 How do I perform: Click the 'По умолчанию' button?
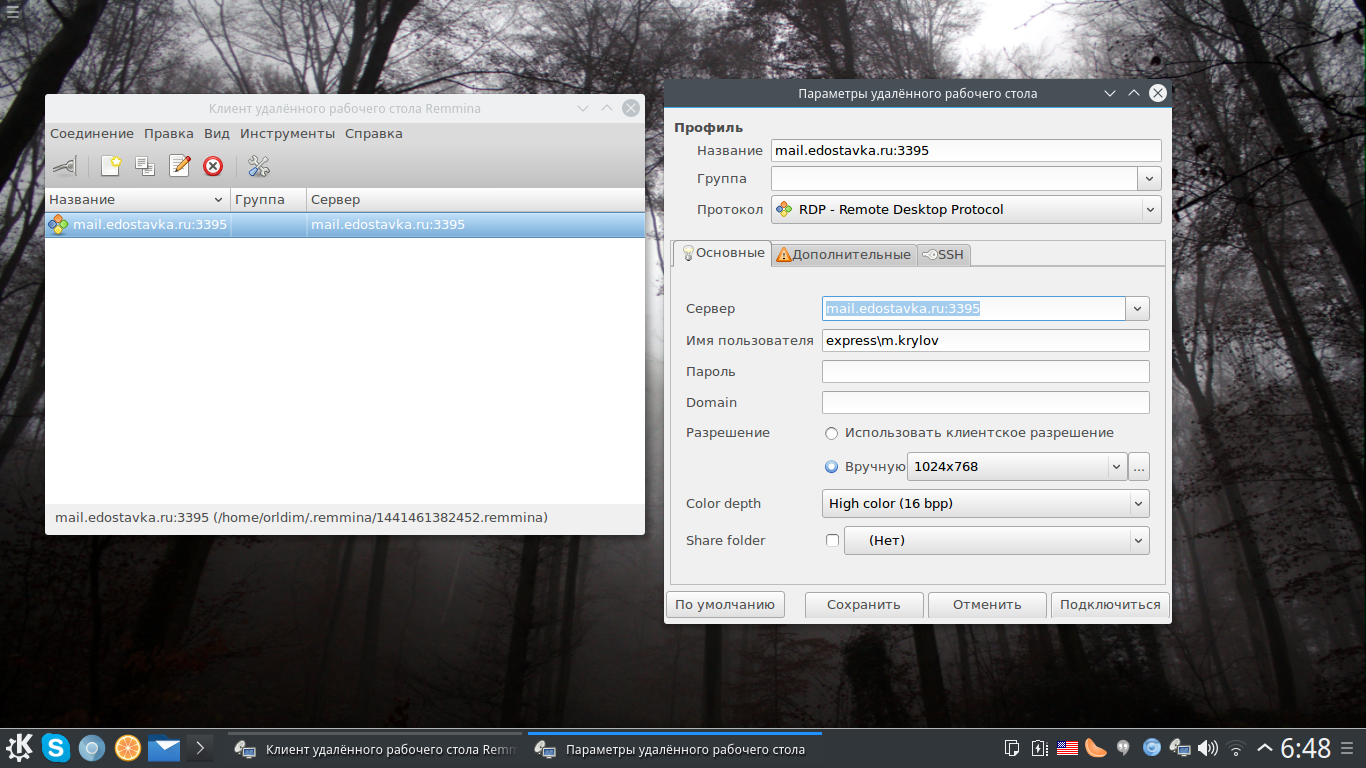coord(725,605)
